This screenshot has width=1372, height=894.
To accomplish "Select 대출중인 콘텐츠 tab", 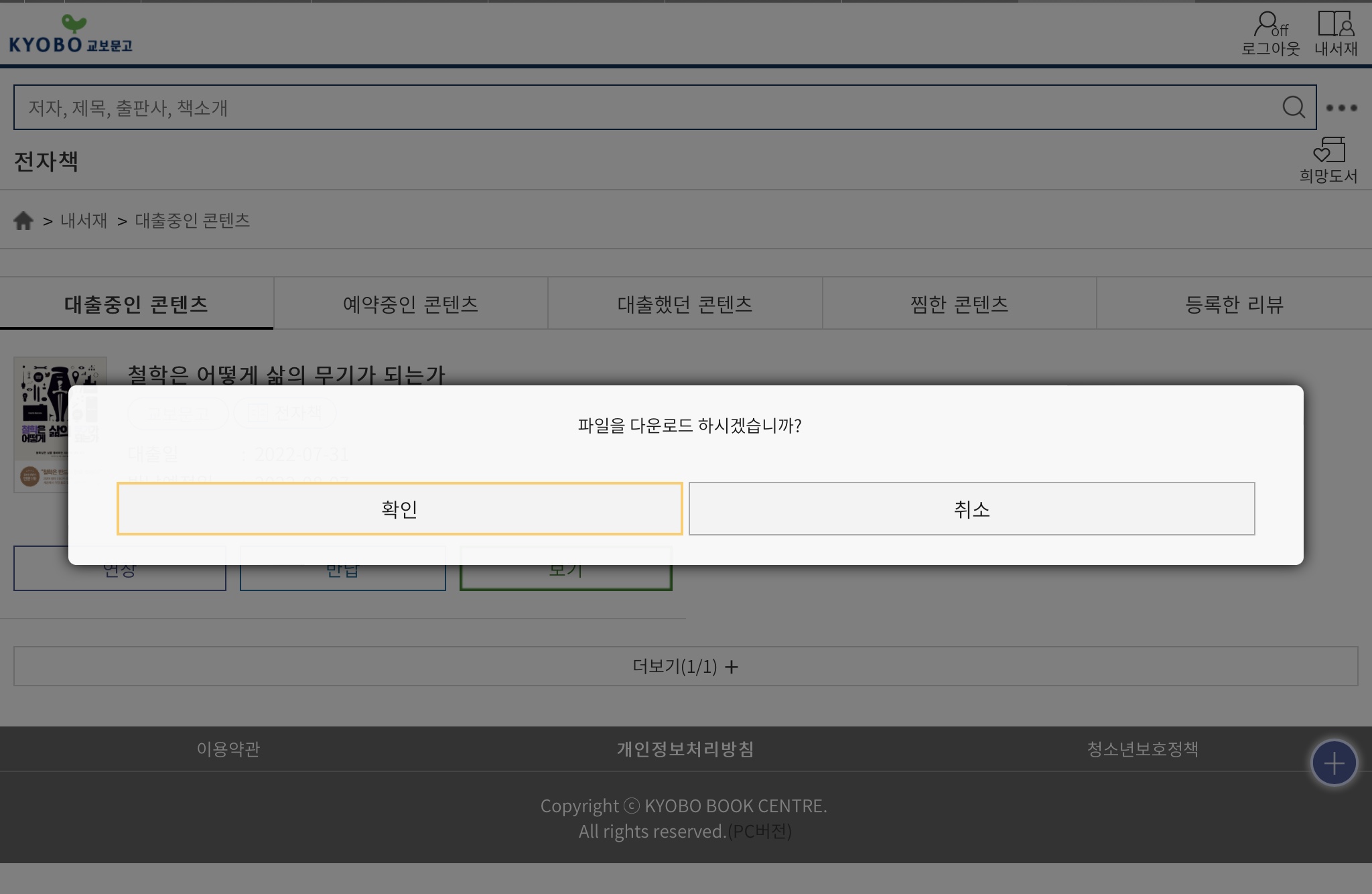I will tap(137, 304).
